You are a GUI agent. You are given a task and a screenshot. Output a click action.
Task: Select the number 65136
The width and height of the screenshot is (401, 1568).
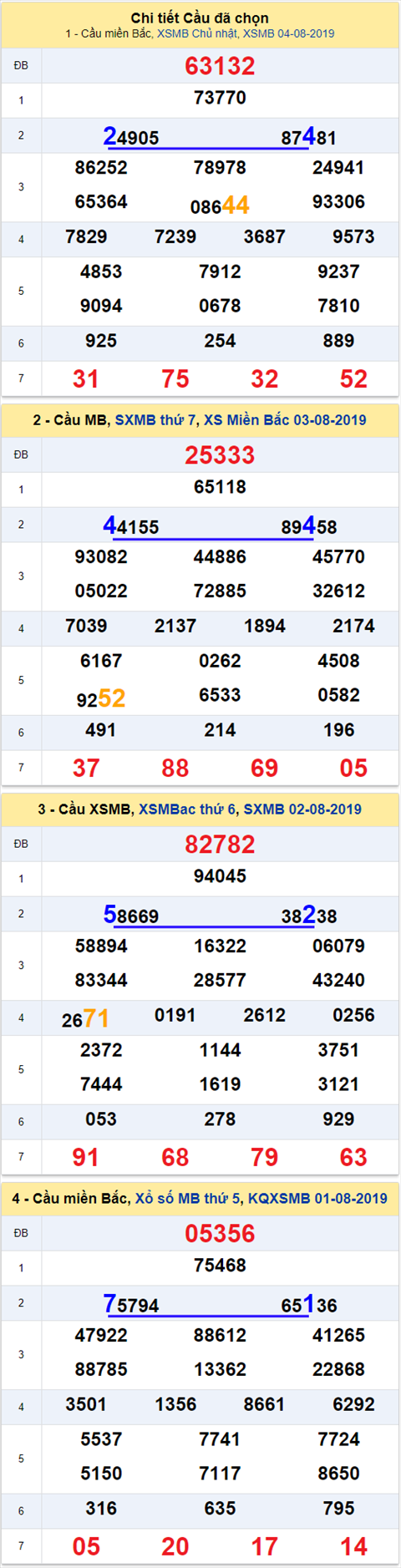pos(309,1304)
